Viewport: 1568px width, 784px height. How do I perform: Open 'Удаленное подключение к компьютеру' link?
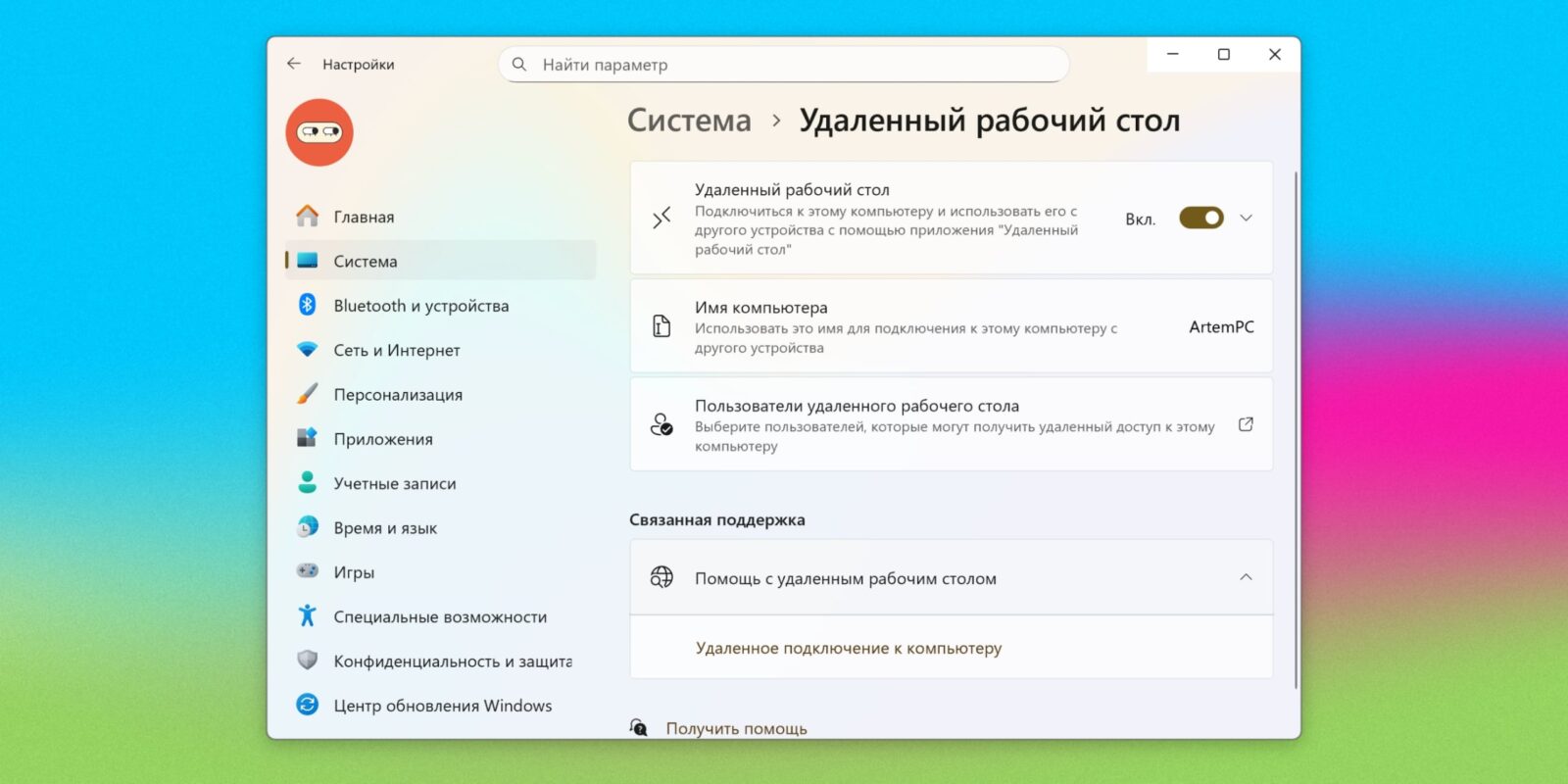coord(849,648)
